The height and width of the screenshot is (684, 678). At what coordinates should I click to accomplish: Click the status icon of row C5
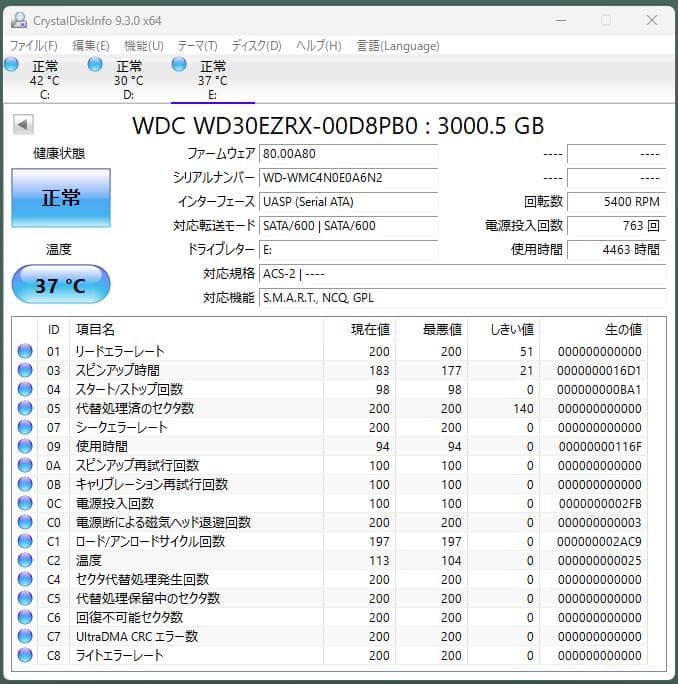click(x=25, y=598)
